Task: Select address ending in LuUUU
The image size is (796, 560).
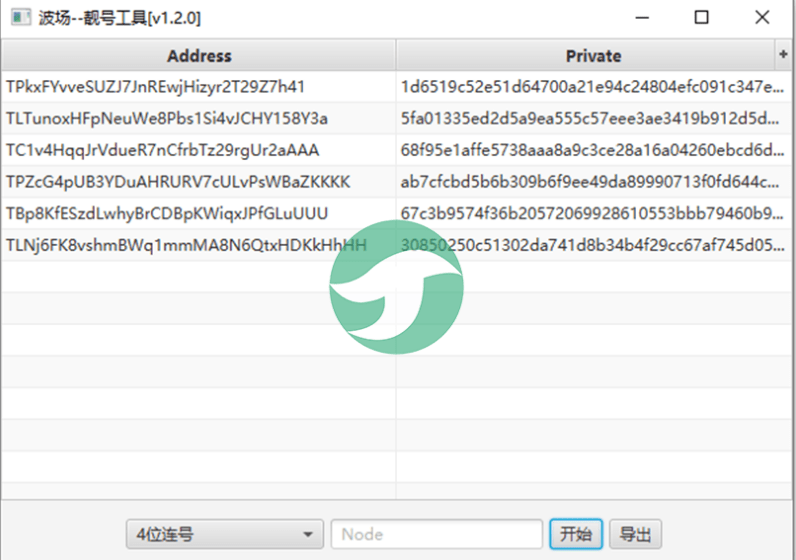Action: (x=167, y=213)
